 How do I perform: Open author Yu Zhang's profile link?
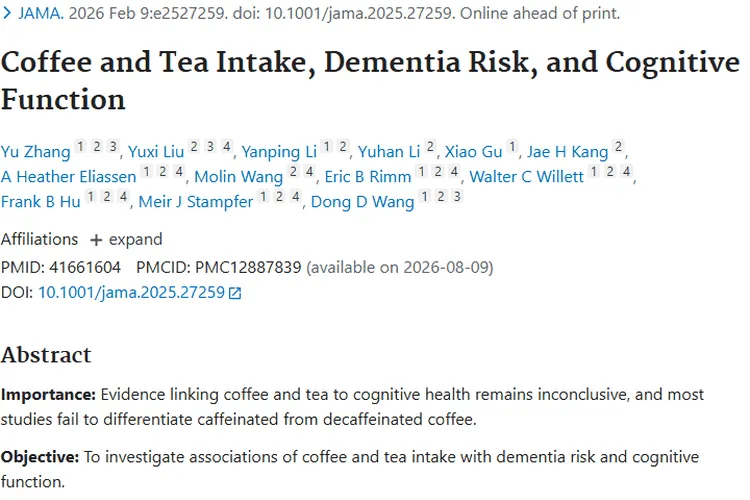(36, 152)
